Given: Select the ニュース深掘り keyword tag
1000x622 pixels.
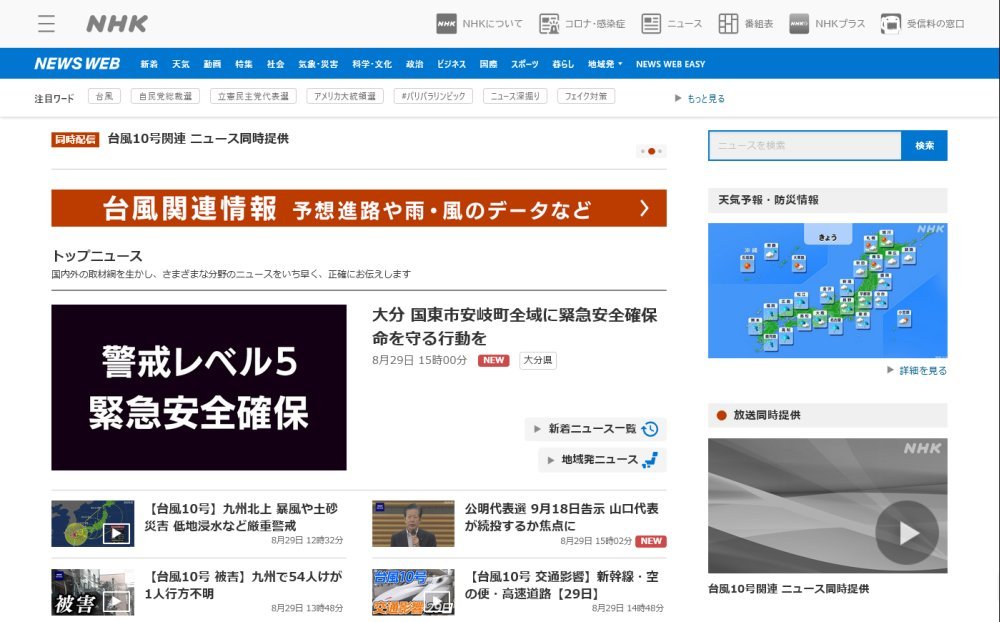Looking at the screenshot, I should (515, 96).
